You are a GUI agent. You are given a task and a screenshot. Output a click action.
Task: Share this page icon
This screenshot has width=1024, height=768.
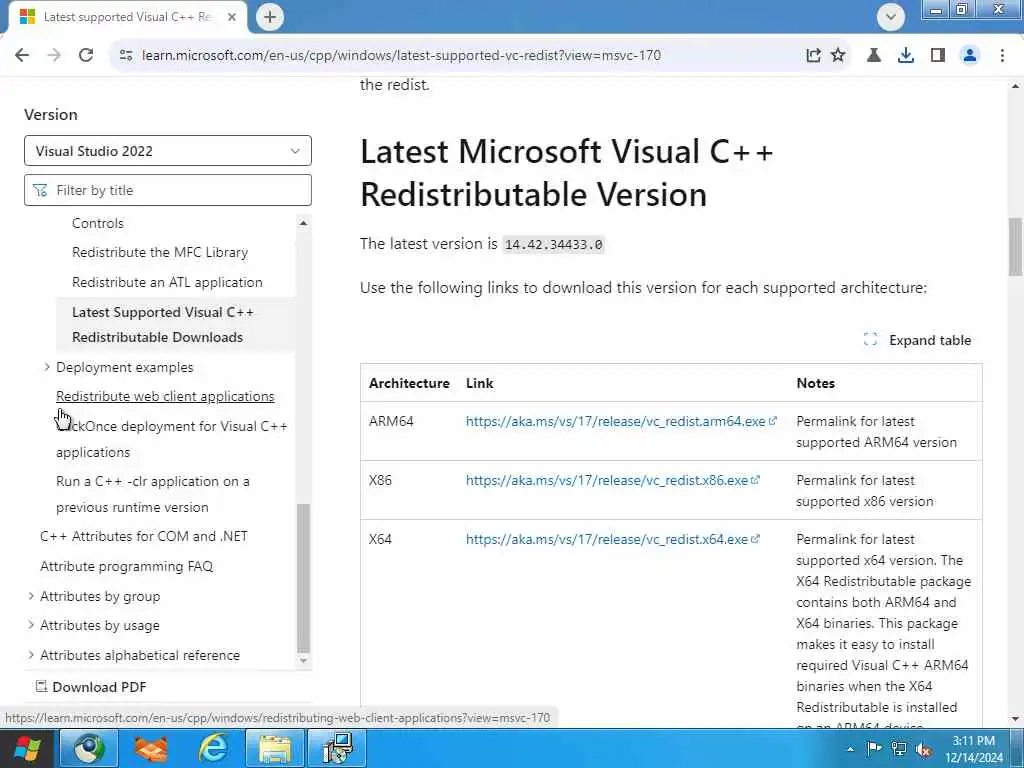tap(813, 56)
